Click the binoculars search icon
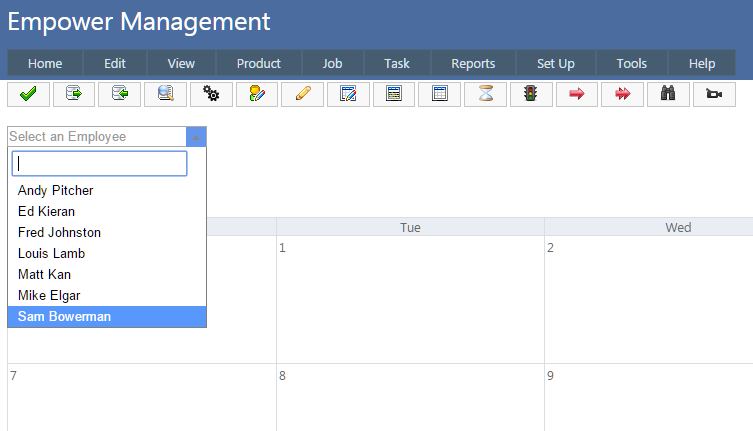The height and width of the screenshot is (431, 753). (x=668, y=94)
